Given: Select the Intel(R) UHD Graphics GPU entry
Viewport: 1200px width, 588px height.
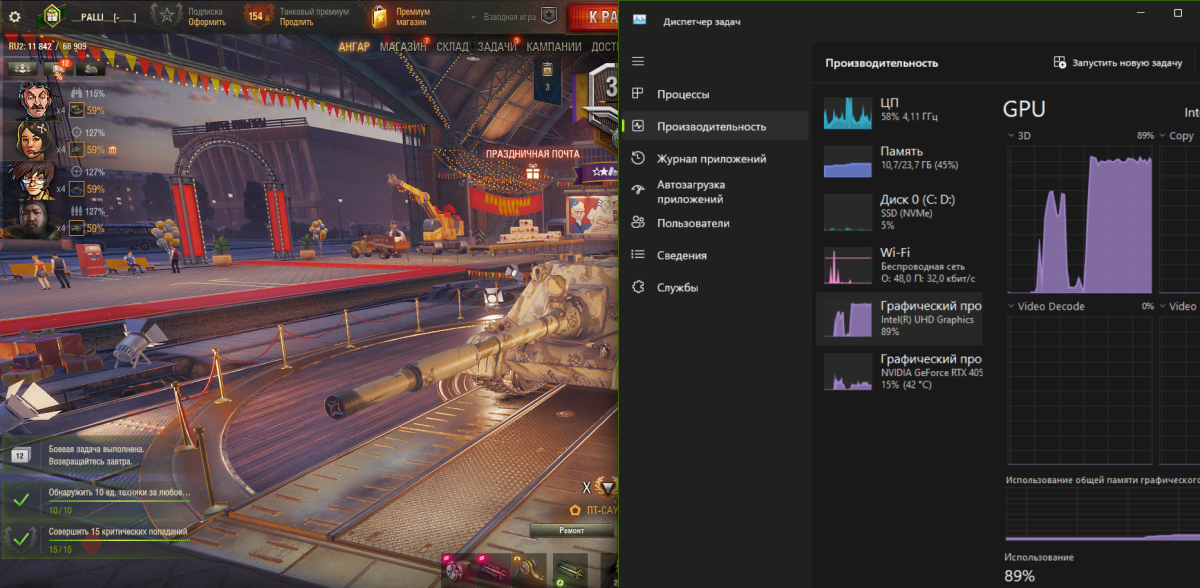Looking at the screenshot, I should pos(900,319).
